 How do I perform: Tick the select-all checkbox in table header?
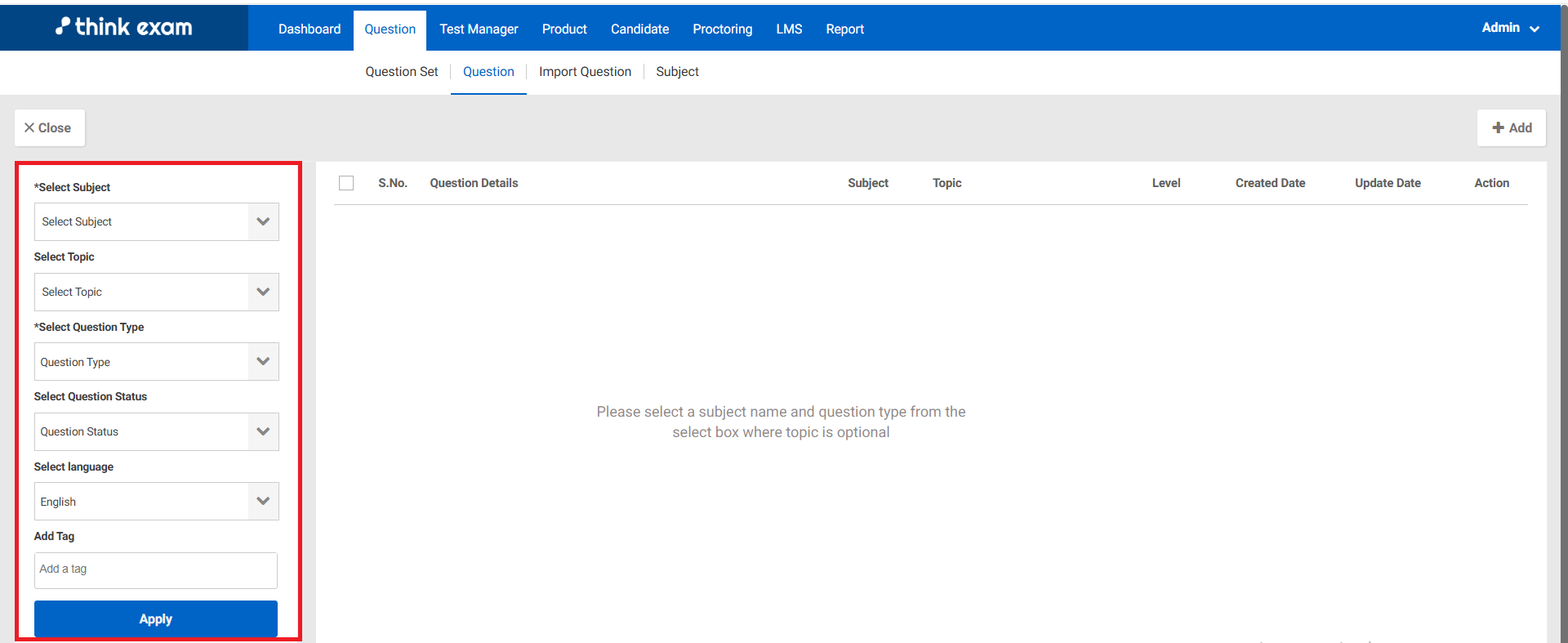click(x=346, y=183)
